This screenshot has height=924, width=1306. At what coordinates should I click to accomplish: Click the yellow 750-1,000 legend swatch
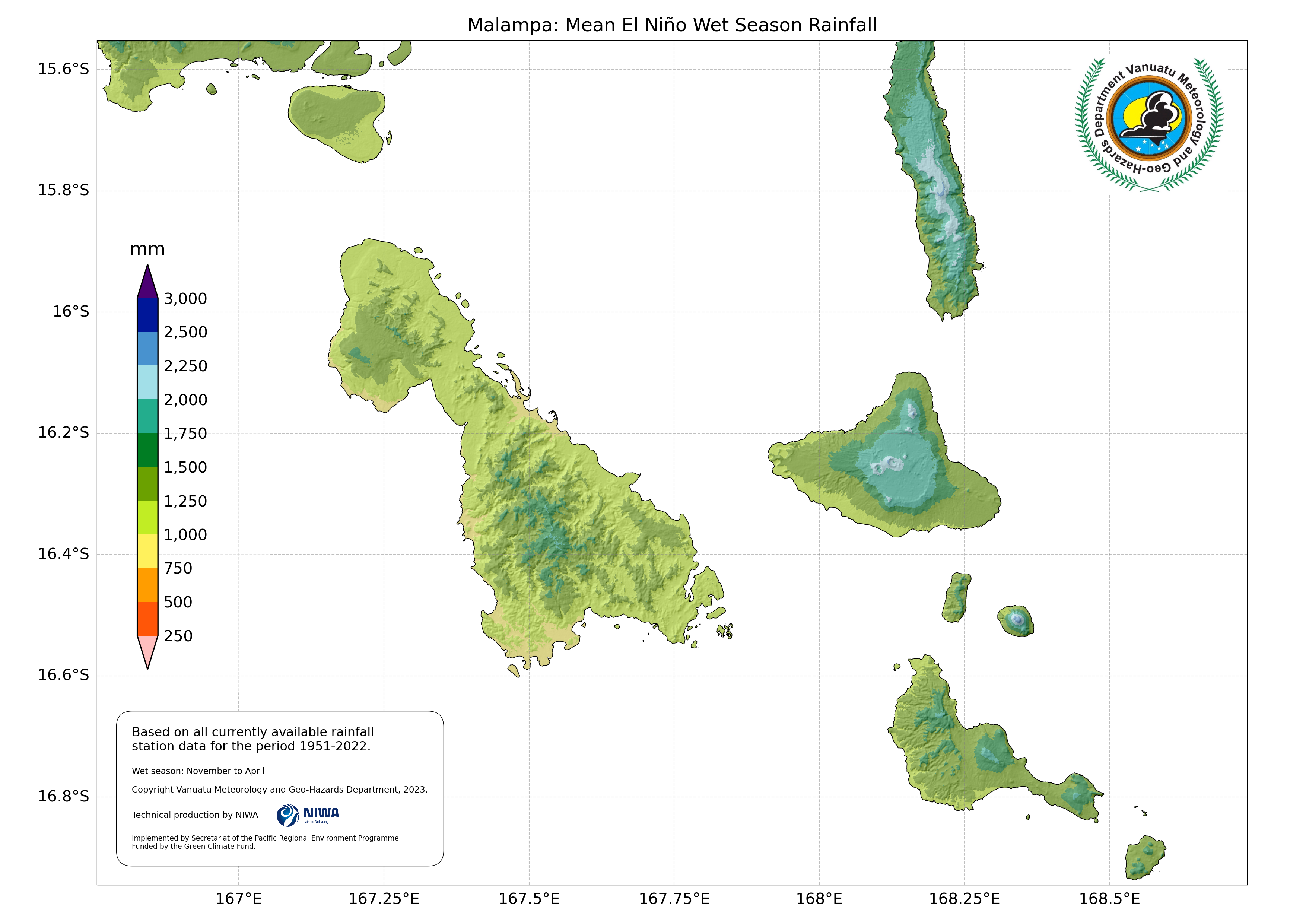click(147, 551)
